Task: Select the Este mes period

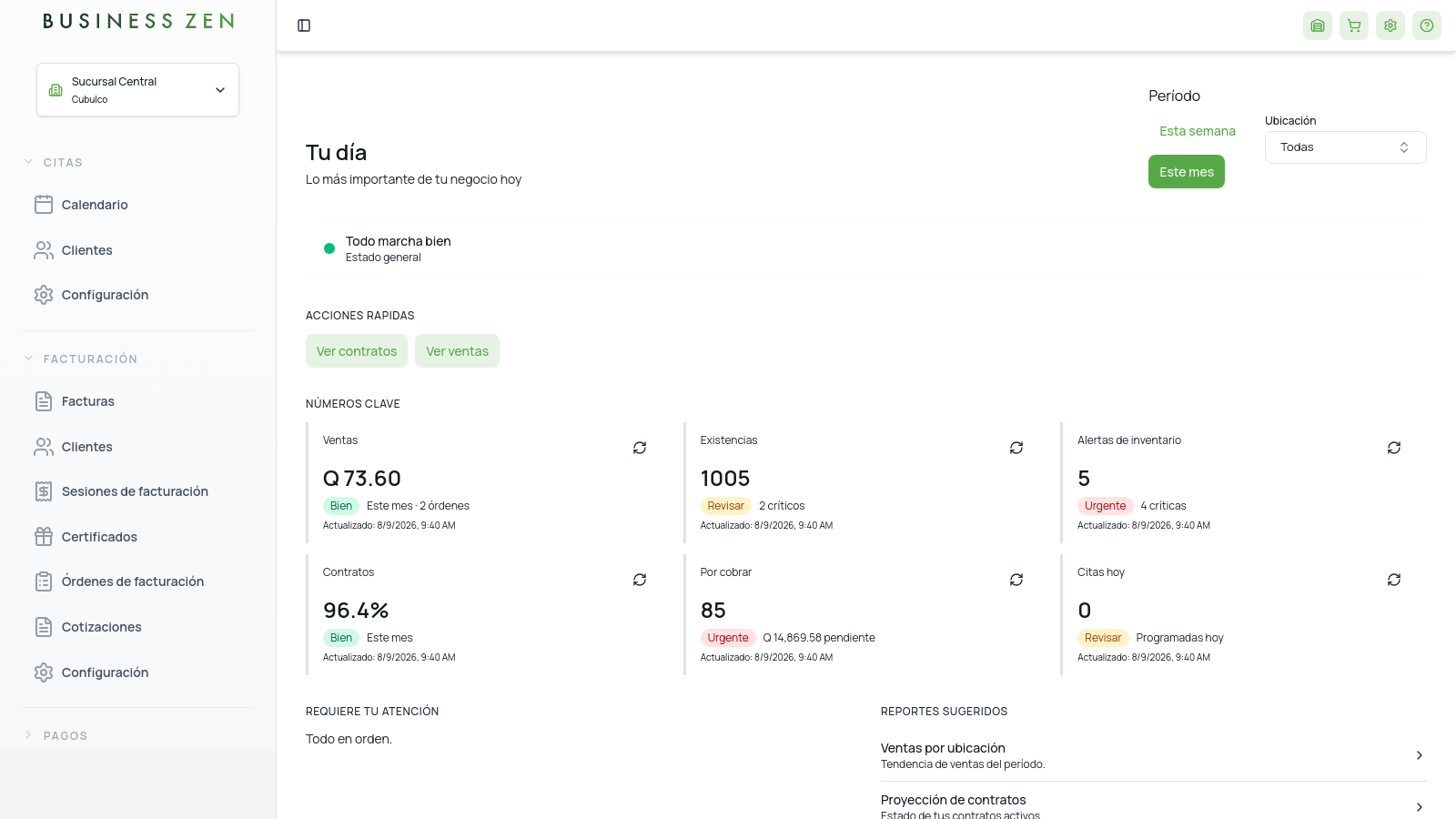Action: coord(1187,172)
